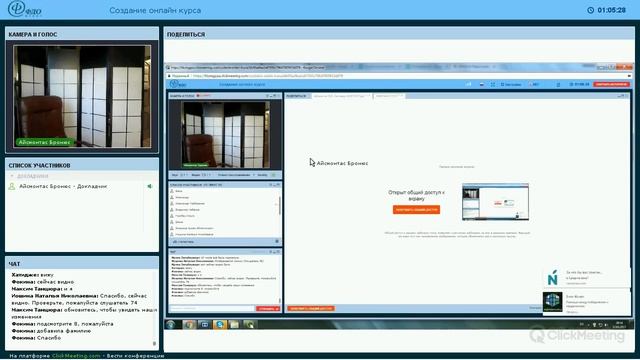Open the folder icon in the shared taskbar
The height and width of the screenshot is (360, 640).
[x=234, y=324]
